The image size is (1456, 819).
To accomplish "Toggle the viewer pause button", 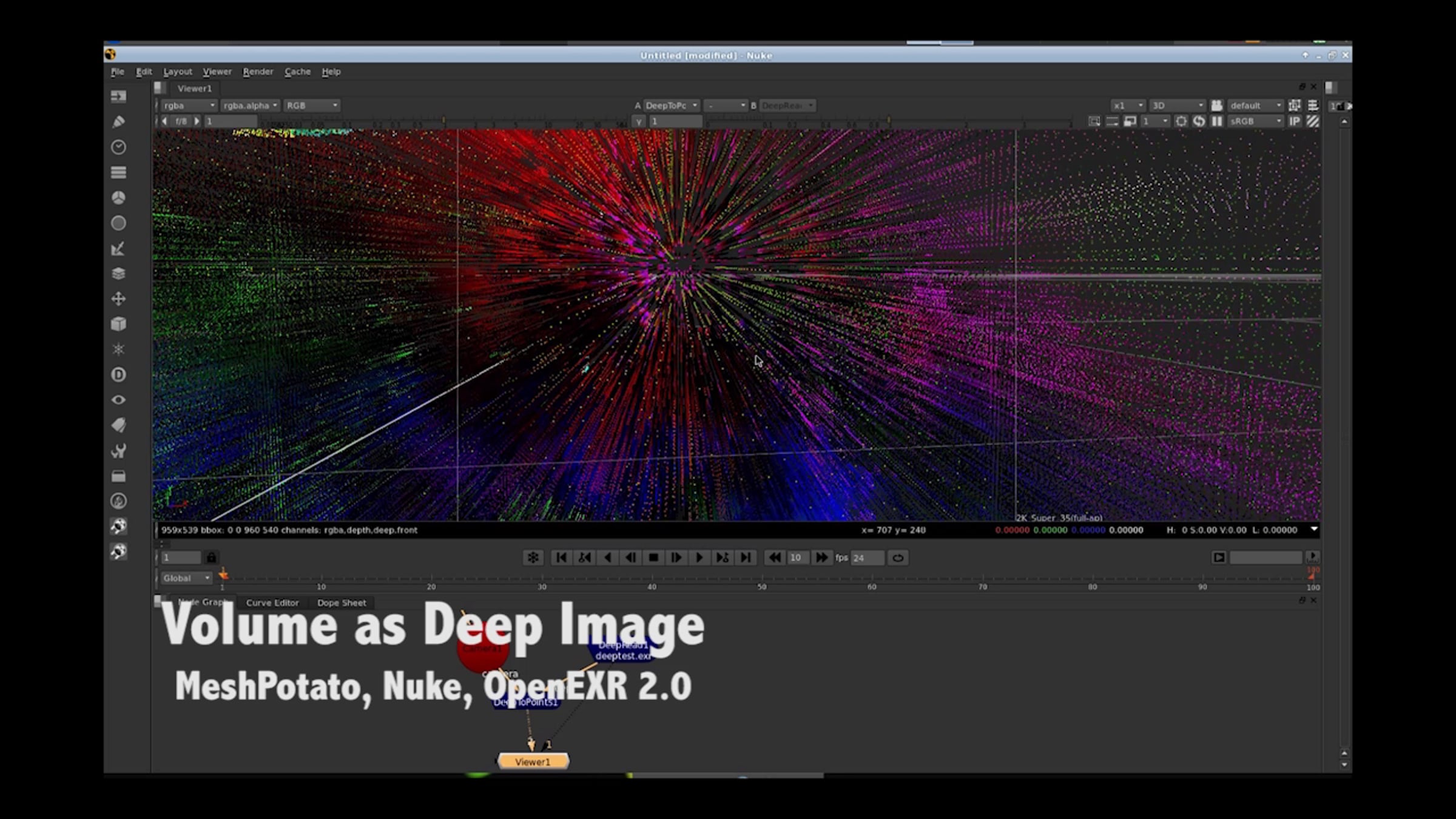I will [1216, 121].
